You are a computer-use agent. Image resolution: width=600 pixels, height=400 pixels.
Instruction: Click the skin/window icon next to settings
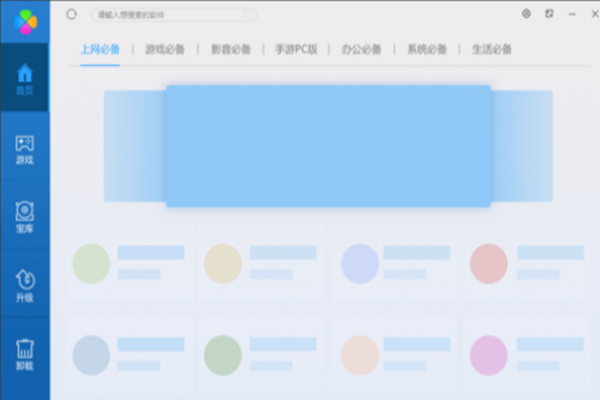549,14
